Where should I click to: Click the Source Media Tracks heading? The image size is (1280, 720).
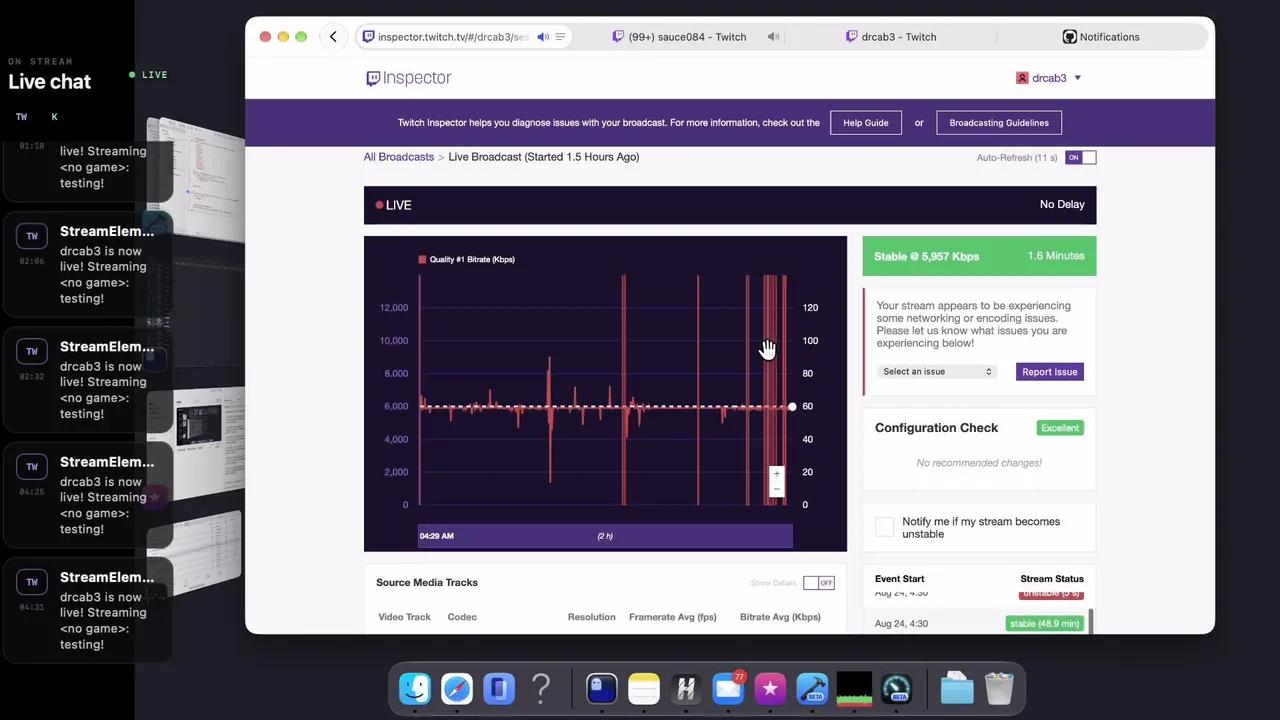click(427, 583)
